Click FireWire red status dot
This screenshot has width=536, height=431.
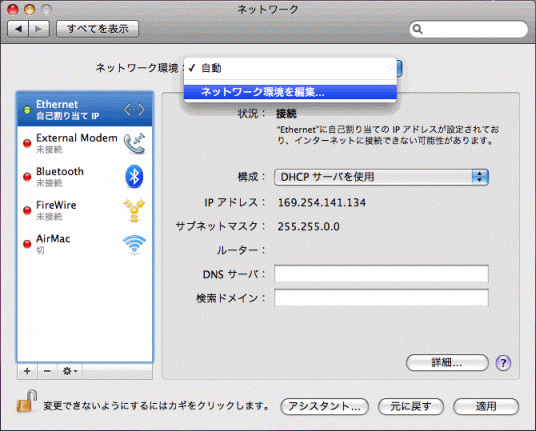(x=27, y=211)
